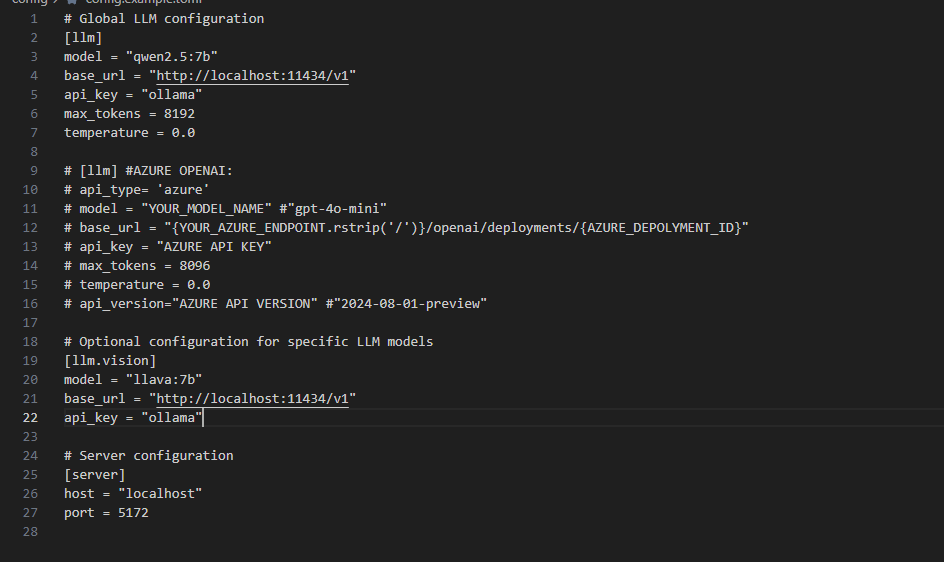Click the '# Global LLM configuration' comment
The width and height of the screenshot is (944, 562).
click(164, 19)
